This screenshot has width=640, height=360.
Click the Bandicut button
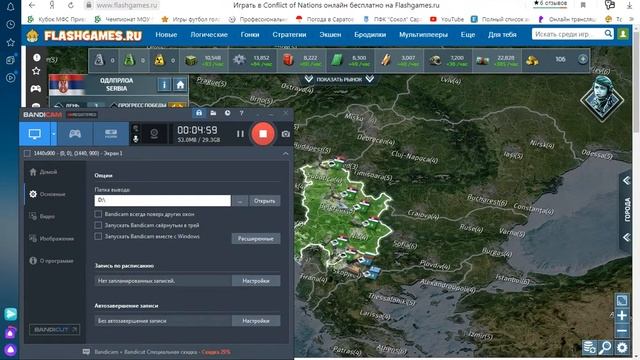click(x=55, y=329)
